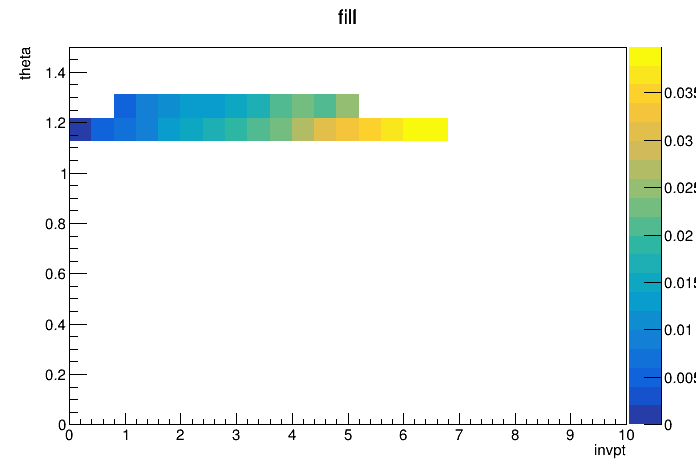Select the plot title "fill"
The width and height of the screenshot is (696, 472).
tap(347, 17)
